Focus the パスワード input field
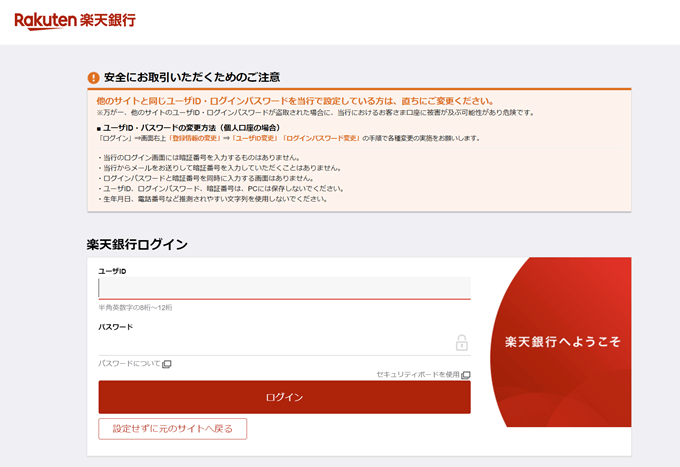The width and height of the screenshot is (680, 467). point(284,344)
